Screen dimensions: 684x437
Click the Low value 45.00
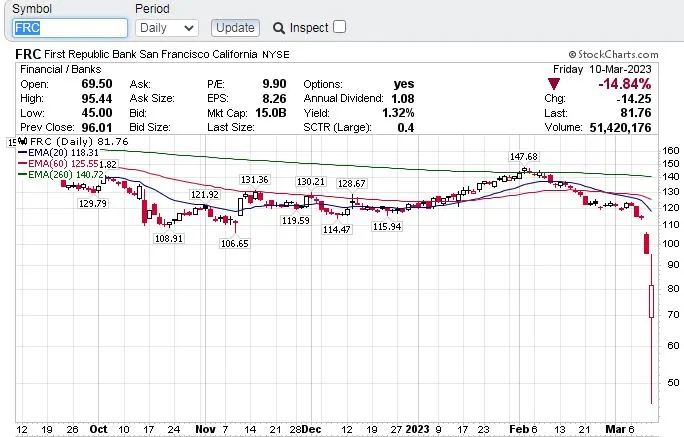[x=97, y=113]
